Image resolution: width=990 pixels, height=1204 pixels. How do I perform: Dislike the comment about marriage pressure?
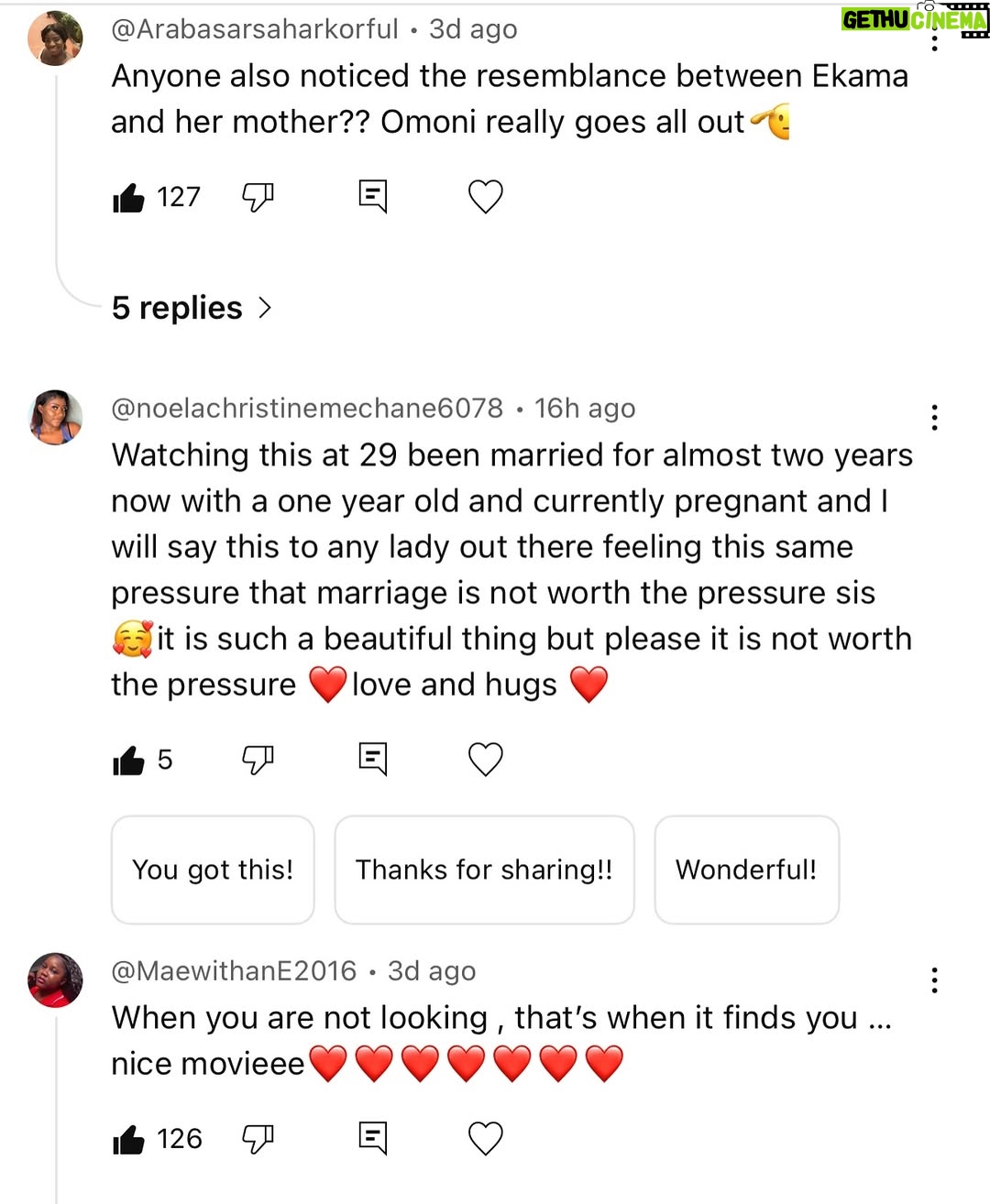pyautogui.click(x=258, y=760)
